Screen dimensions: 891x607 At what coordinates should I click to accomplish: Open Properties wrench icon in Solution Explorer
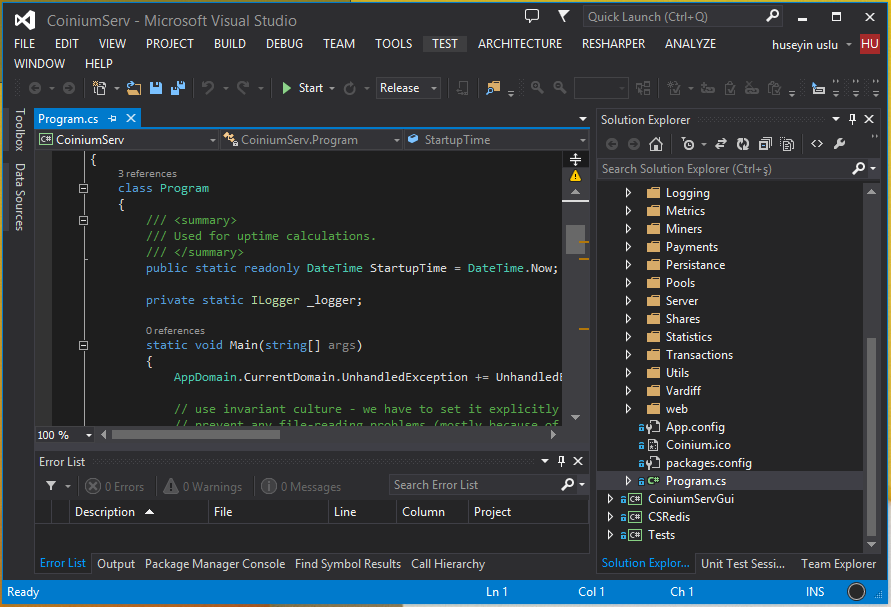click(840, 144)
